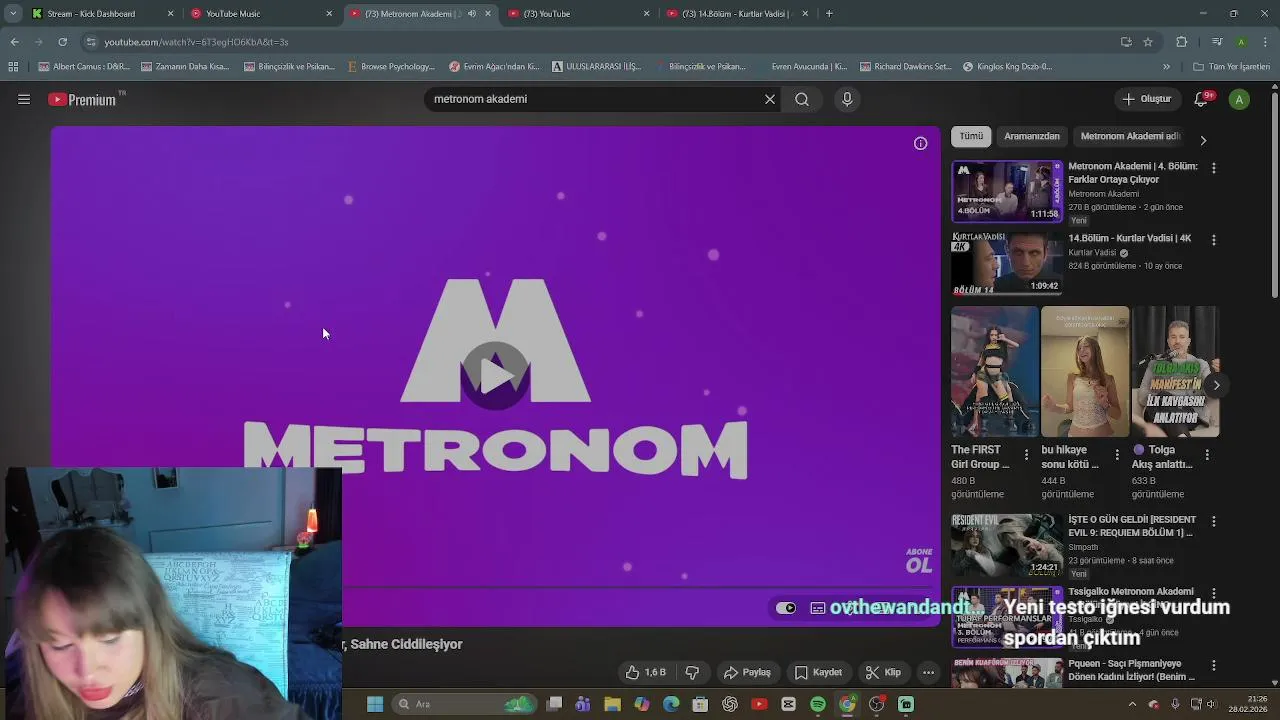Open Spotify from the taskbar
This screenshot has width=1280, height=720.
pos(817,704)
